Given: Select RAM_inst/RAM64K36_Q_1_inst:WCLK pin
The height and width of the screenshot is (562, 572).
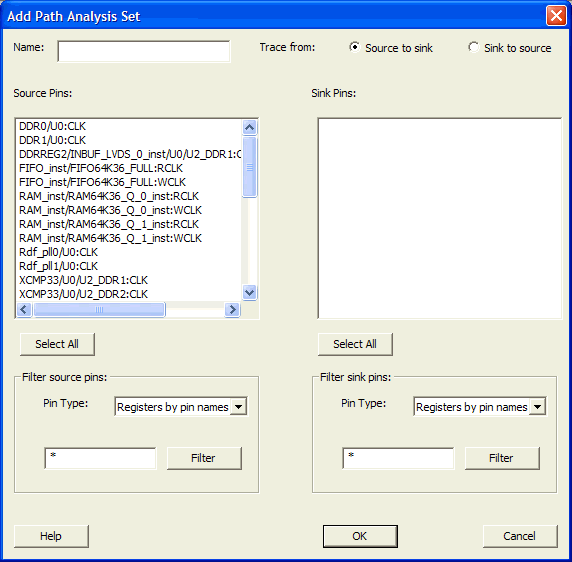Looking at the screenshot, I should pyautogui.click(x=111, y=238).
